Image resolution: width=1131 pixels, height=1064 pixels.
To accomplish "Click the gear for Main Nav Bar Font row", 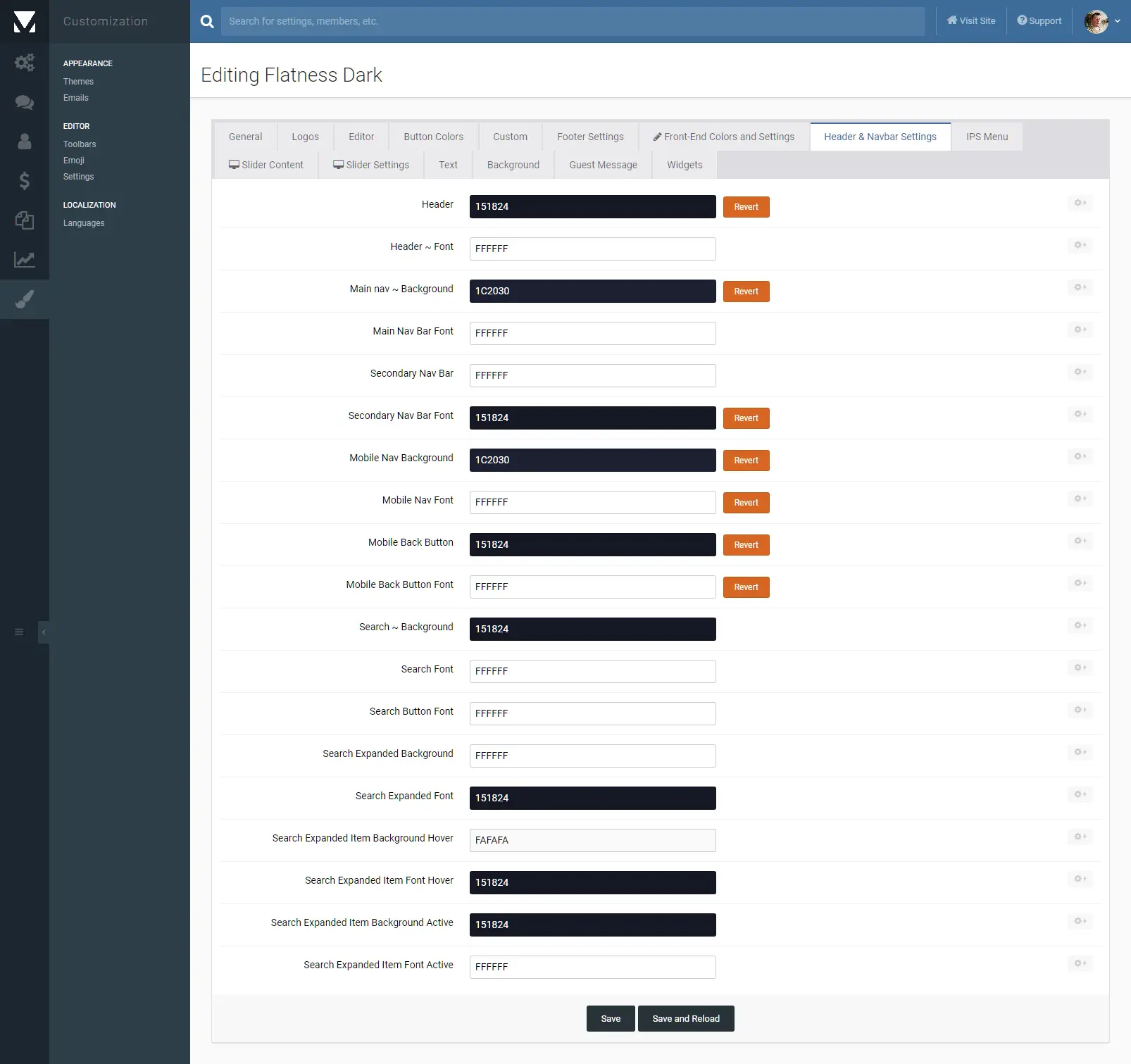I will point(1080,330).
